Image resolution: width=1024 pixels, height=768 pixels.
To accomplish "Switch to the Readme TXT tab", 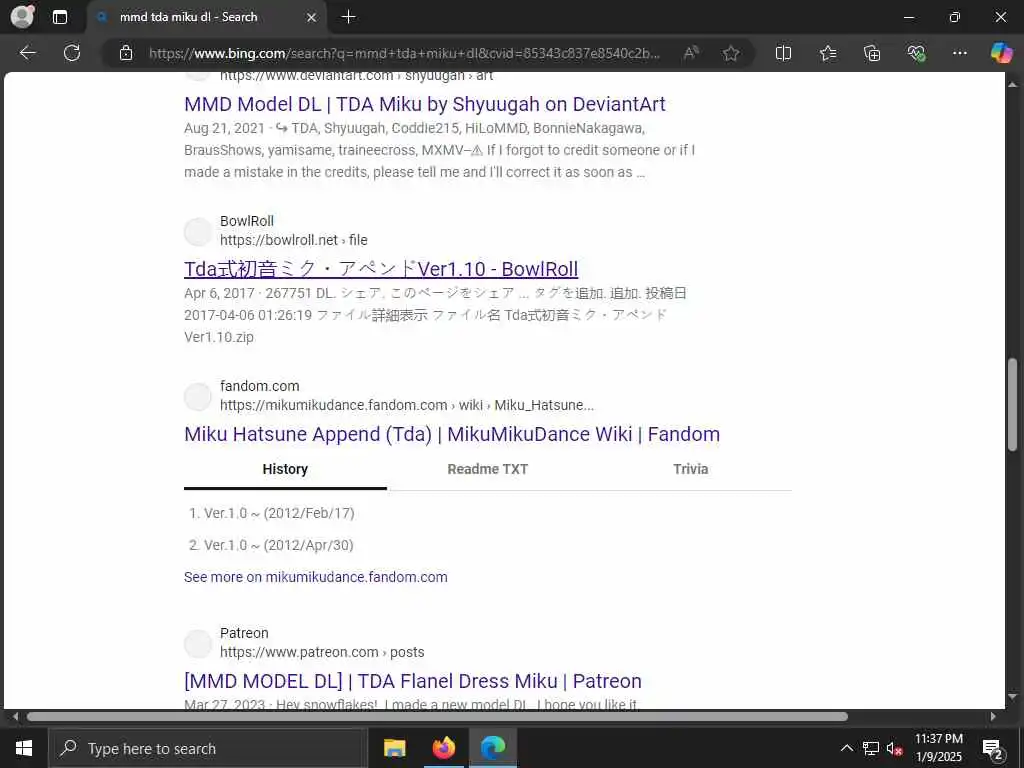I will click(x=488, y=469).
